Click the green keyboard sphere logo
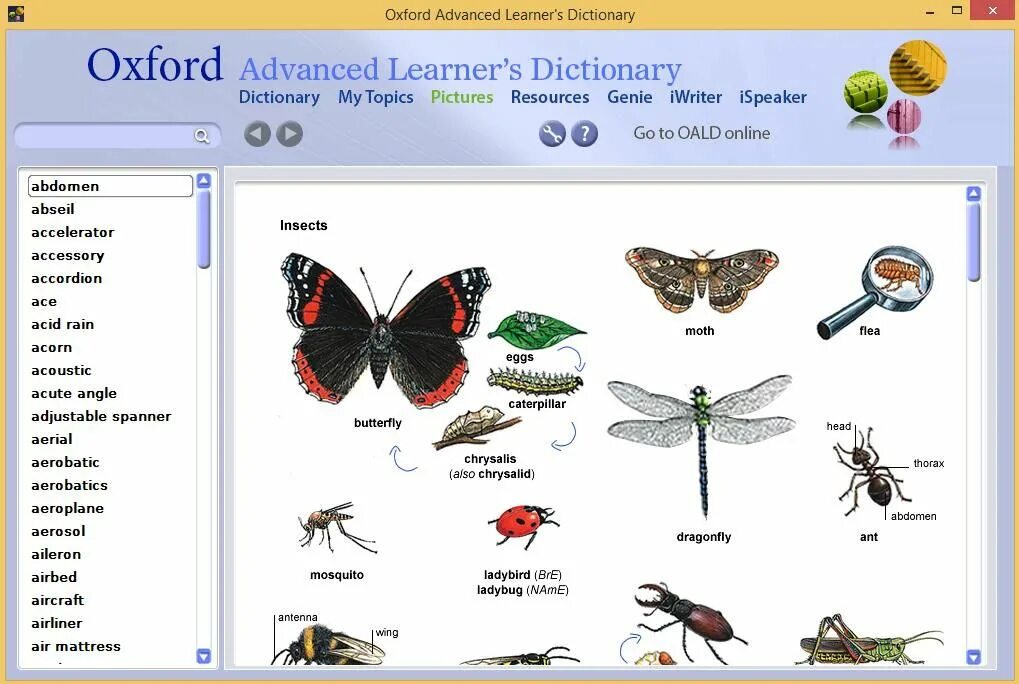The height and width of the screenshot is (684, 1019). coord(866,92)
